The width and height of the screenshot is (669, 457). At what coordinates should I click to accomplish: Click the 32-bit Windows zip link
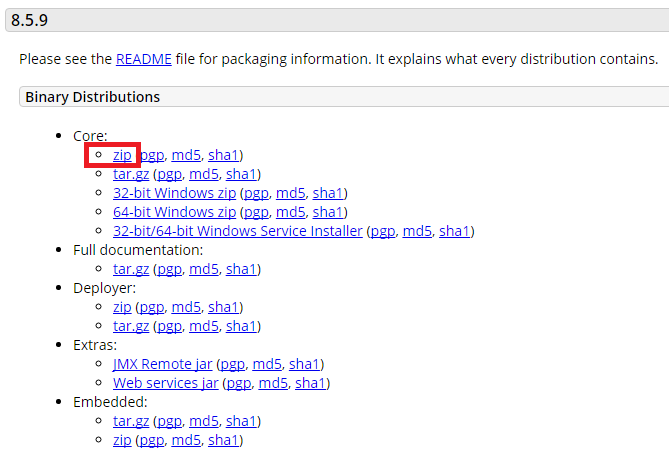pyautogui.click(x=174, y=193)
